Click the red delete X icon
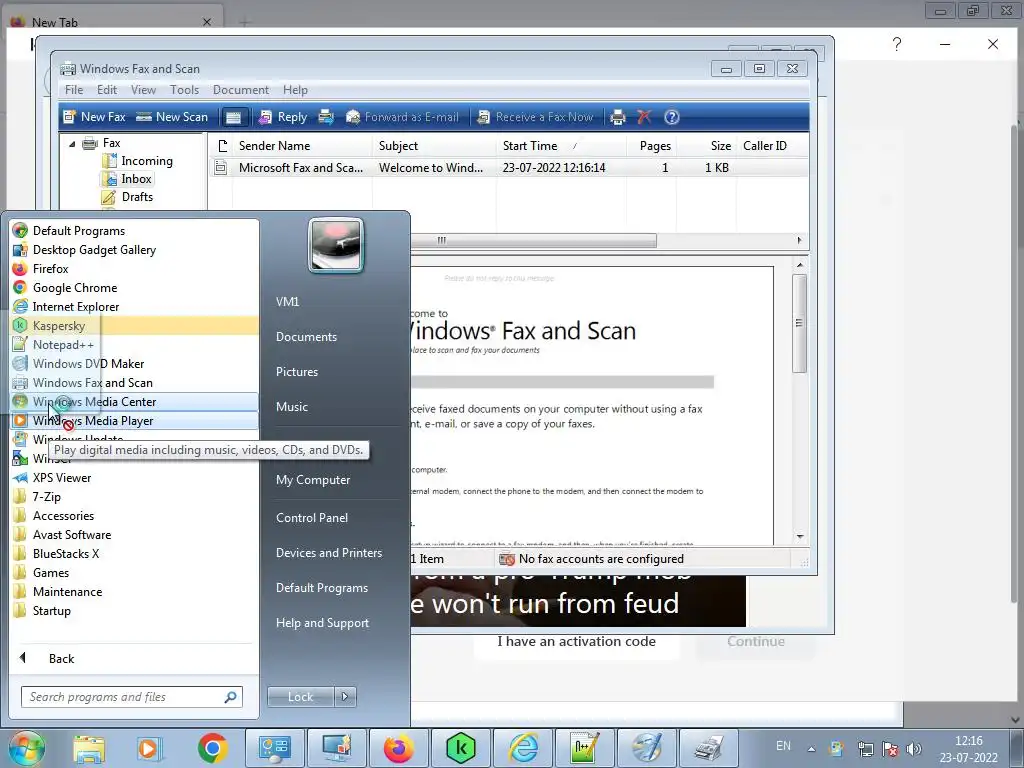Screen dimensions: 1024x768 644,117
